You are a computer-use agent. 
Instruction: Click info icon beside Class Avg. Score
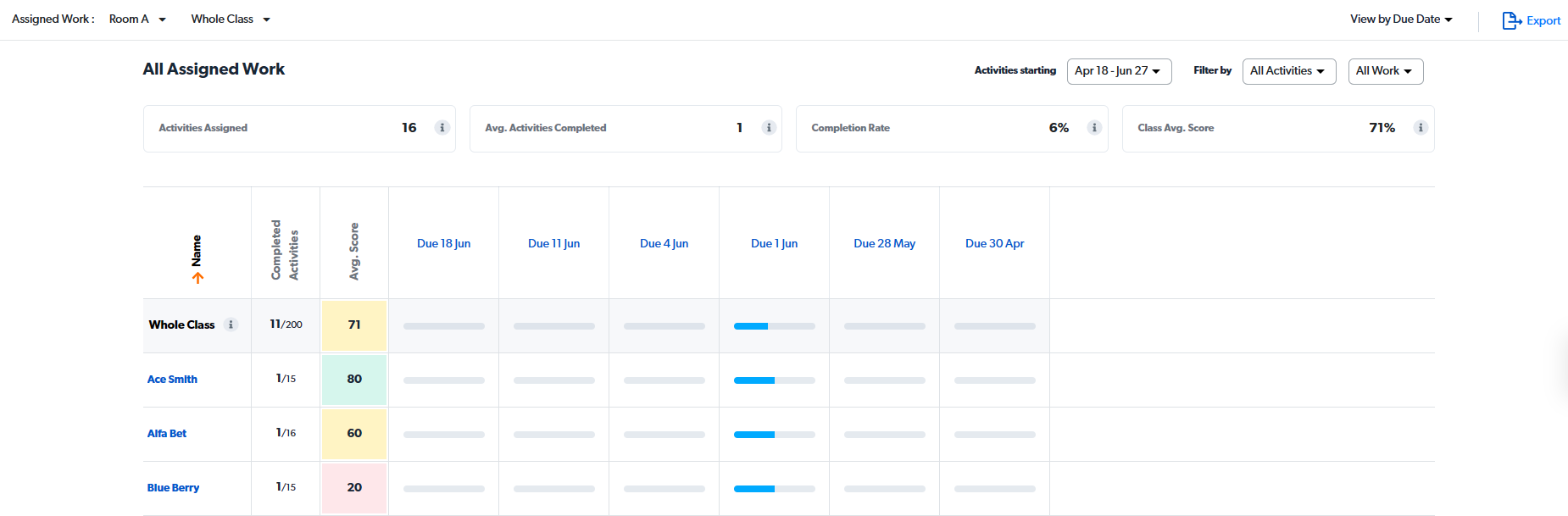click(1421, 128)
